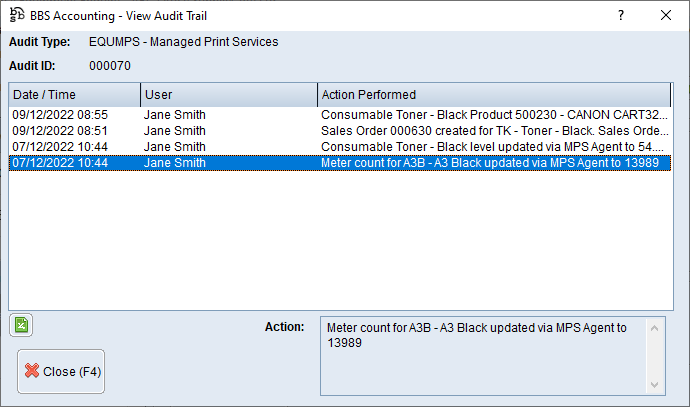
Task: Sort by the User column header
Action: 228,94
